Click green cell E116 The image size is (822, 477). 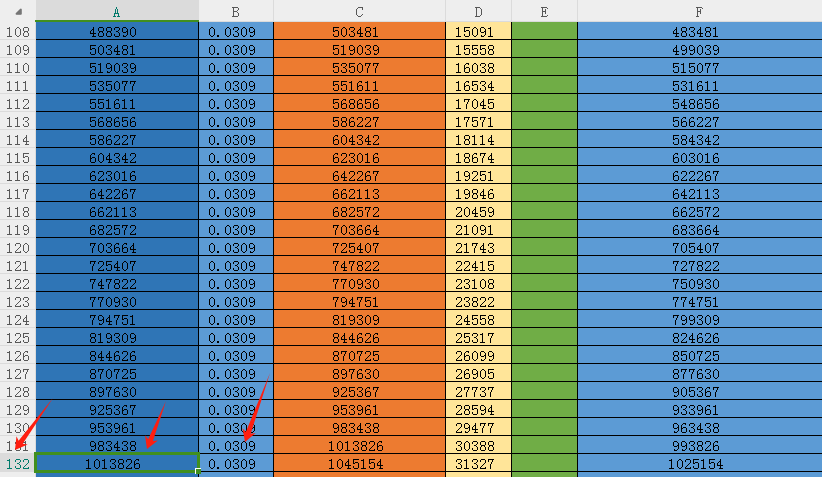(x=544, y=176)
